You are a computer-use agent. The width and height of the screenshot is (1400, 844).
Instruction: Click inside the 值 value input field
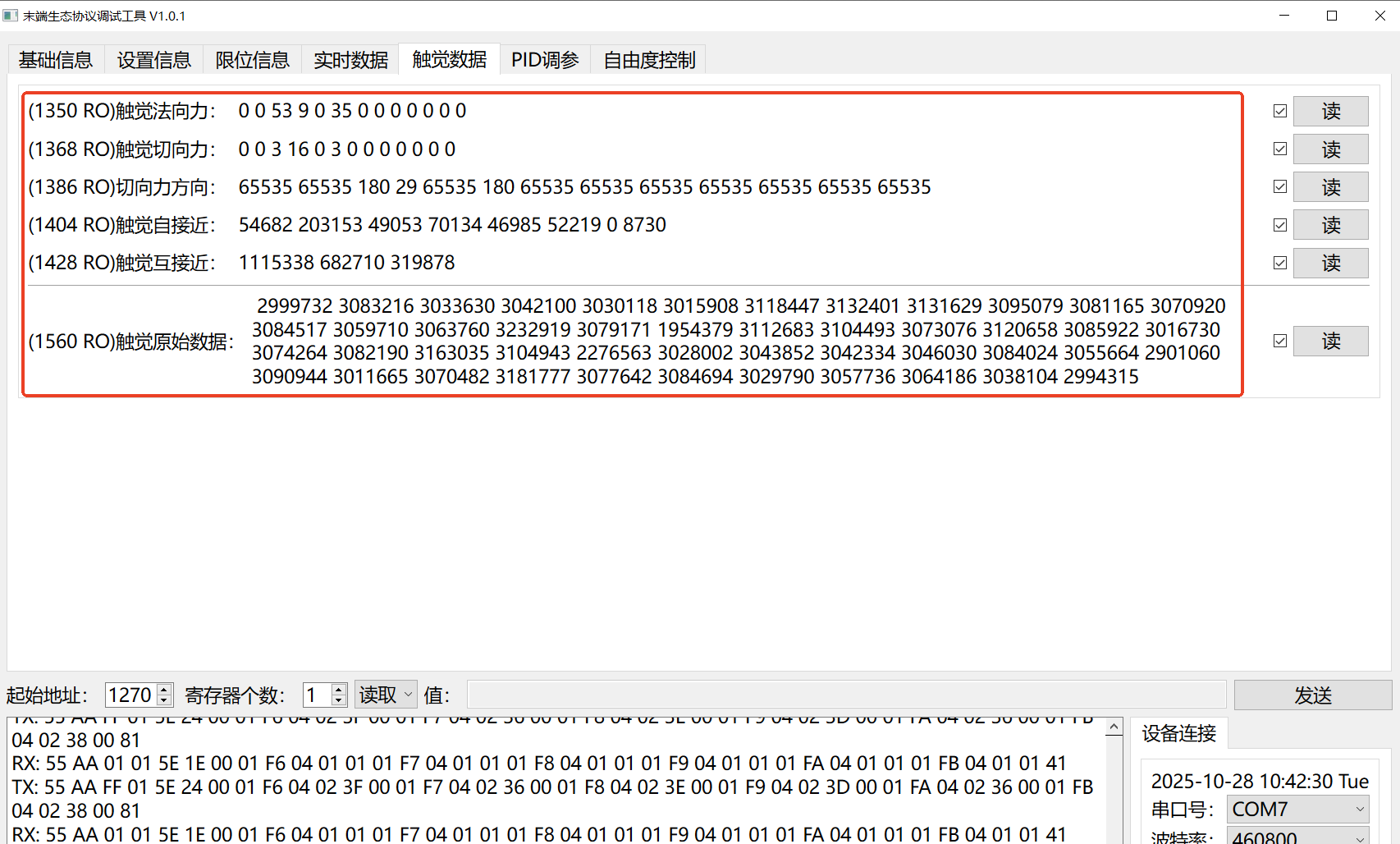[845, 694]
